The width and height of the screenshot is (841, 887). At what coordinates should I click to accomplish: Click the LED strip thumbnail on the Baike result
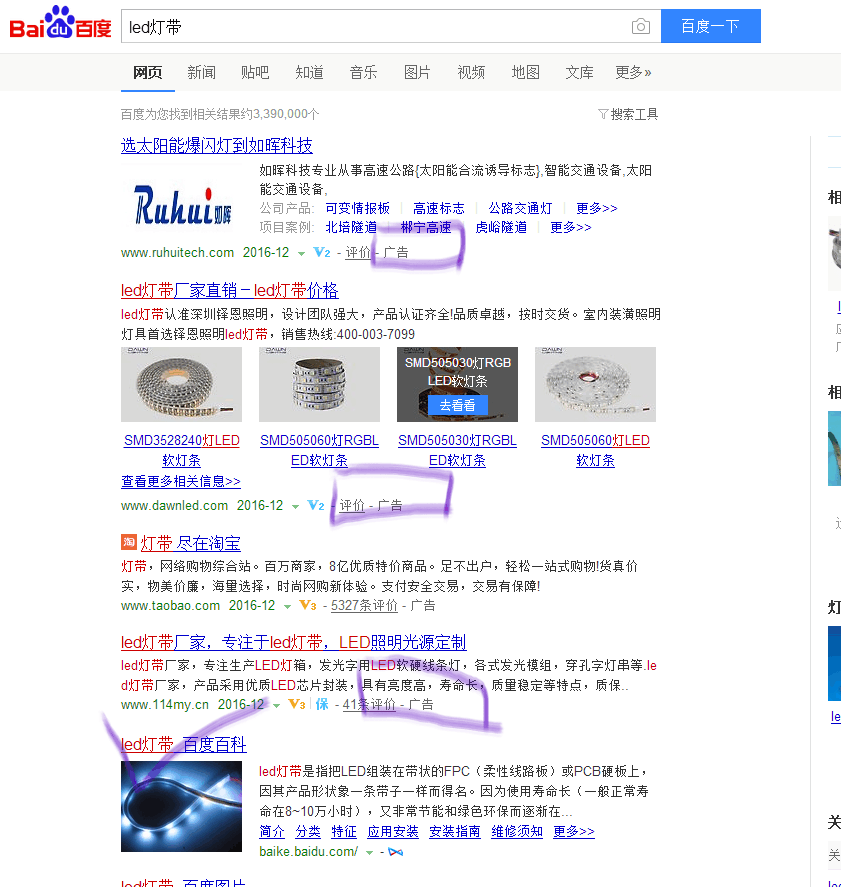point(181,806)
